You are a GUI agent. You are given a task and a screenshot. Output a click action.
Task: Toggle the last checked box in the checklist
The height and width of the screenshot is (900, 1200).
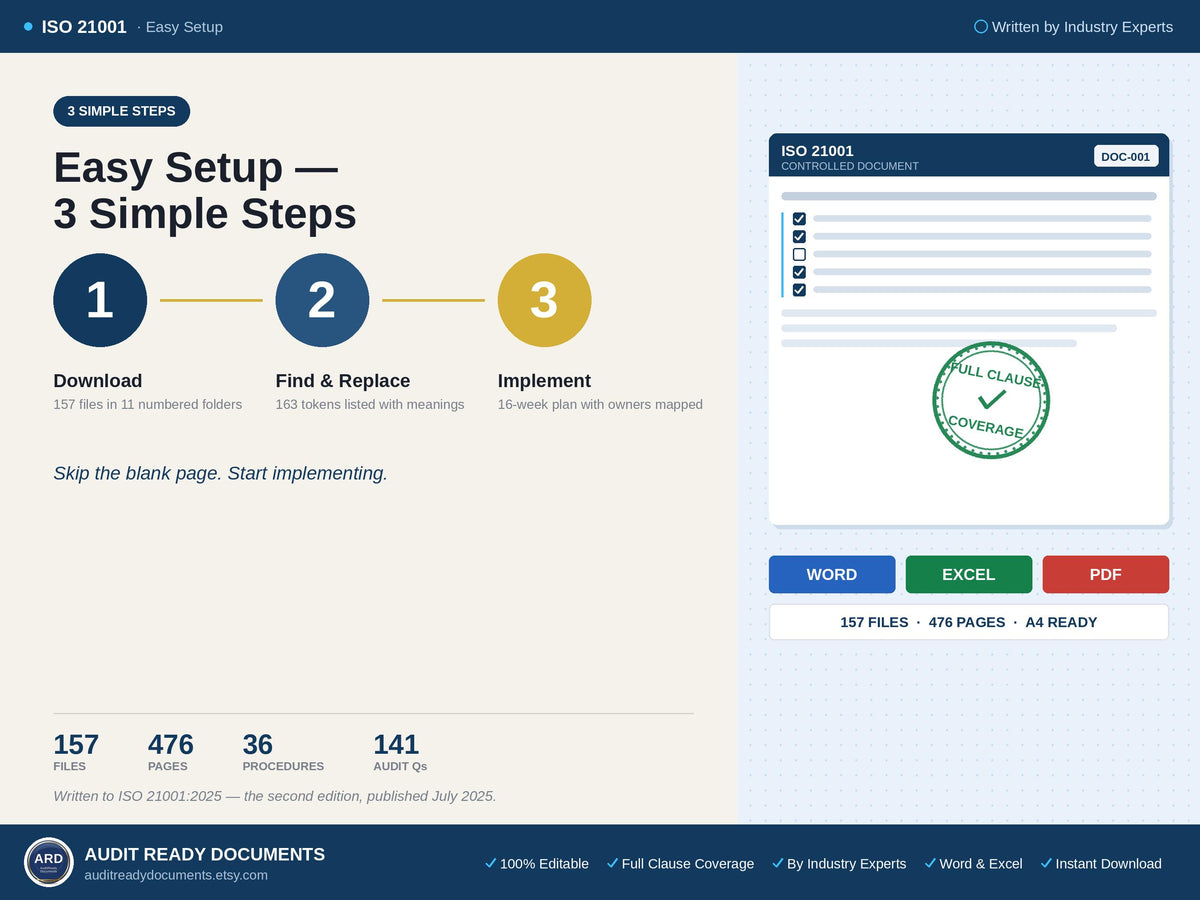(799, 290)
